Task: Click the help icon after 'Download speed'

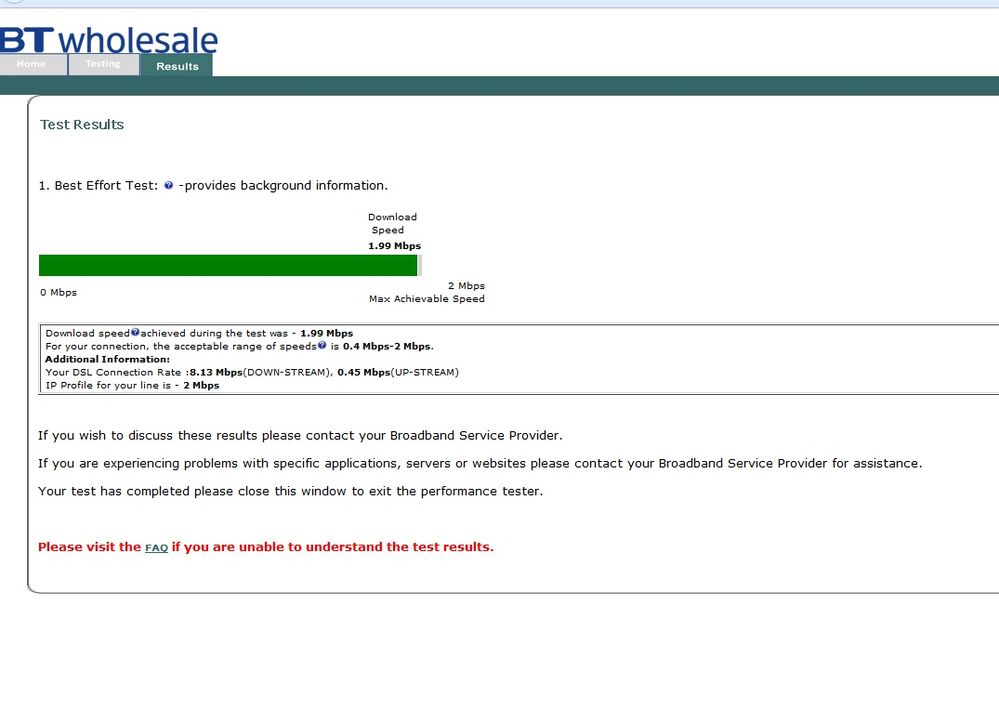Action: [x=135, y=332]
